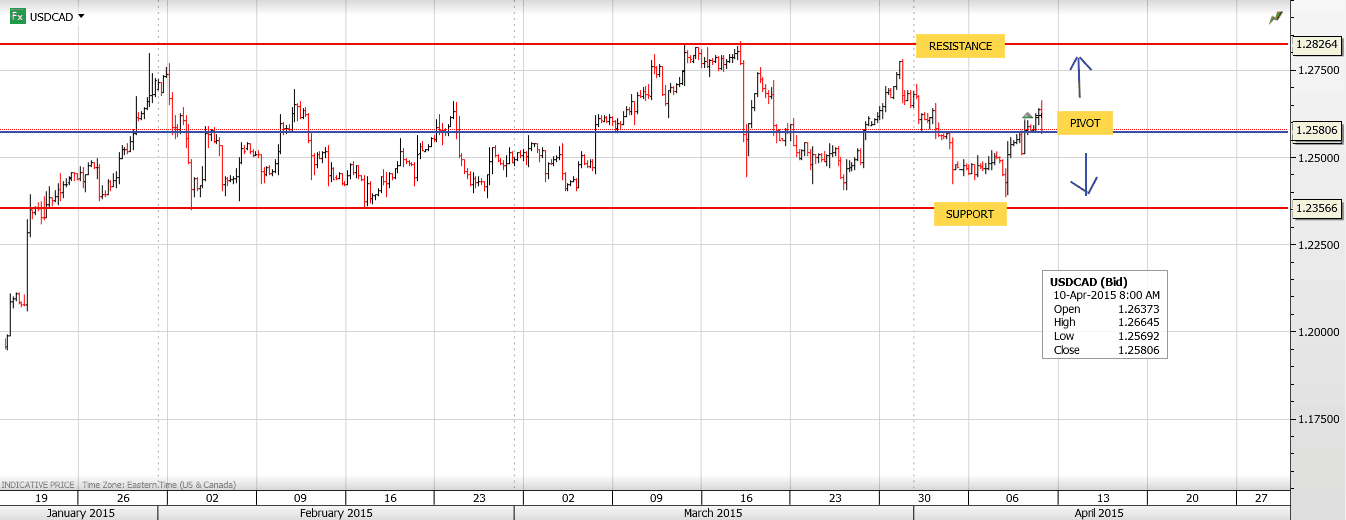Click the 1.25806 current price tag
Image resolution: width=1346 pixels, height=520 pixels.
pyautogui.click(x=1317, y=130)
